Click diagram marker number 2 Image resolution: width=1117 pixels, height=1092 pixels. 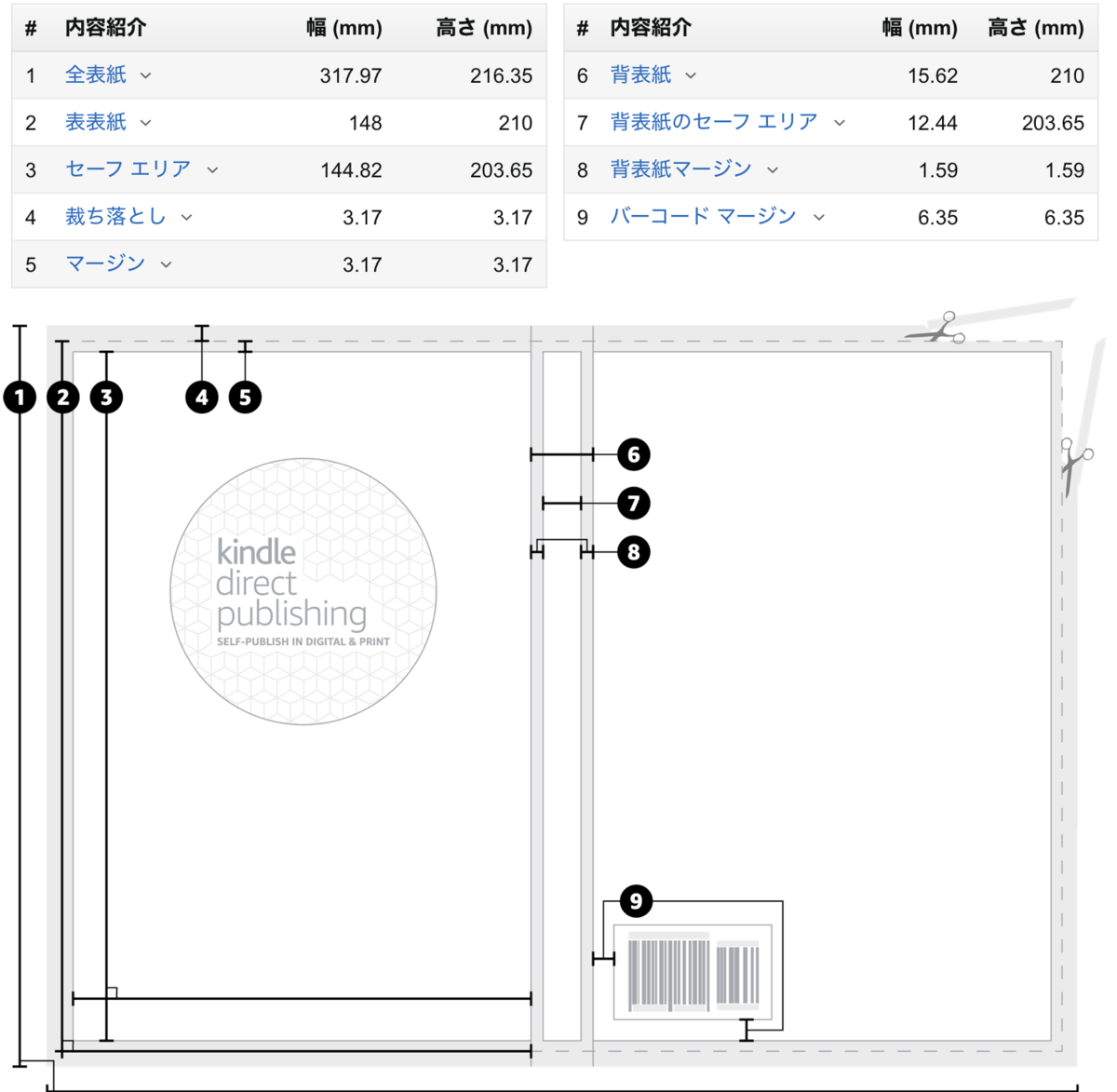pos(62,398)
